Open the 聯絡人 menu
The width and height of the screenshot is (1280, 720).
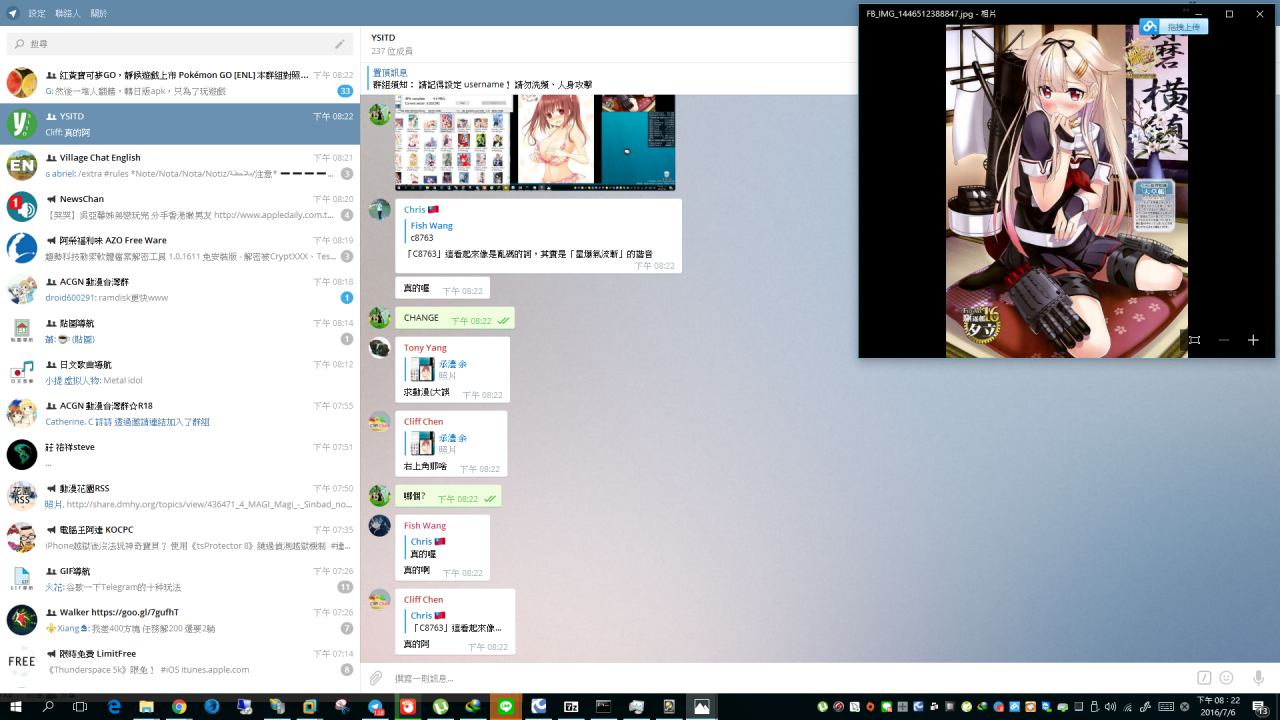[x=69, y=13]
